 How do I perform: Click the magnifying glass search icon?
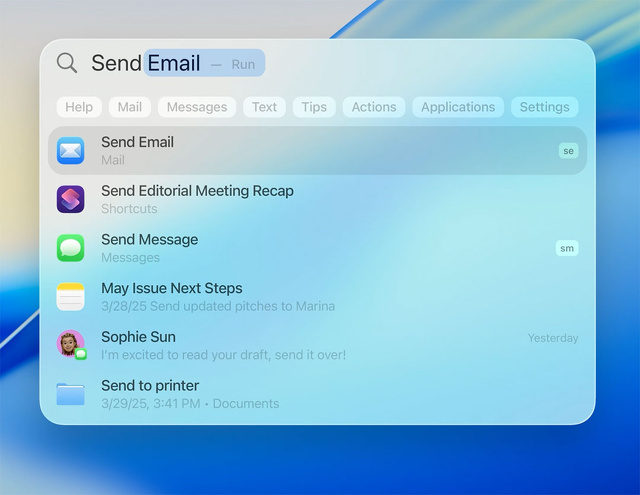67,63
